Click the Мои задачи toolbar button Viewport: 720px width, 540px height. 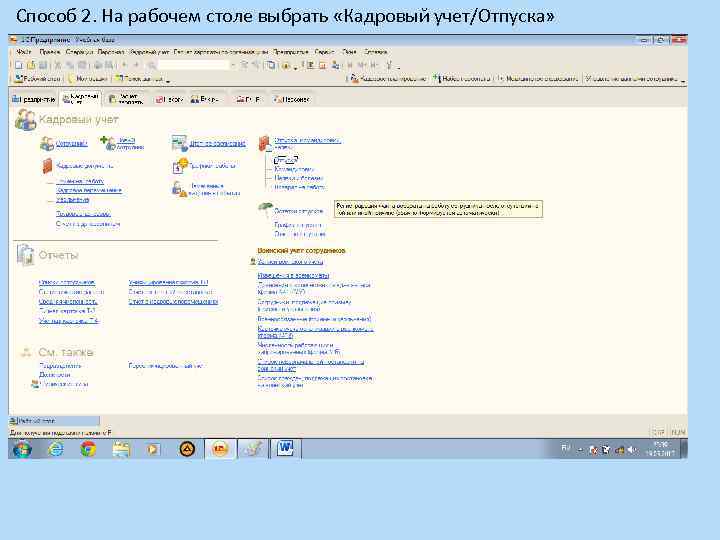point(88,79)
